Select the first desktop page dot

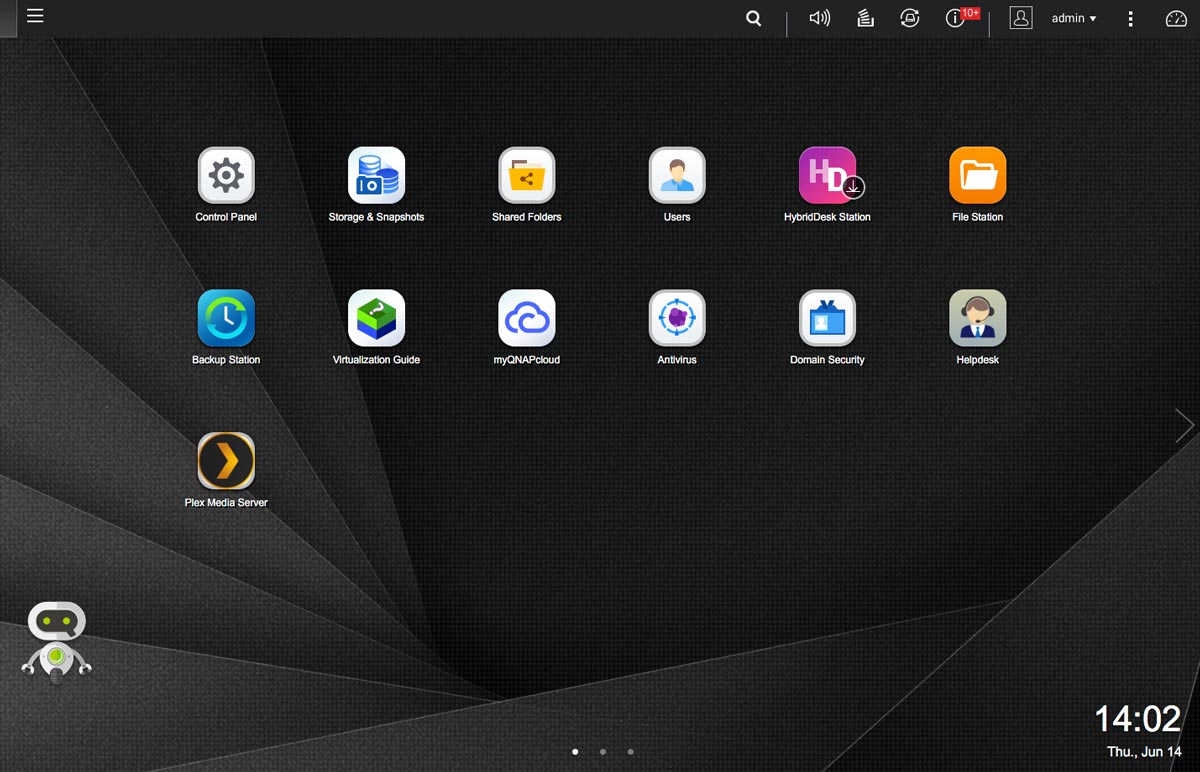(x=575, y=751)
